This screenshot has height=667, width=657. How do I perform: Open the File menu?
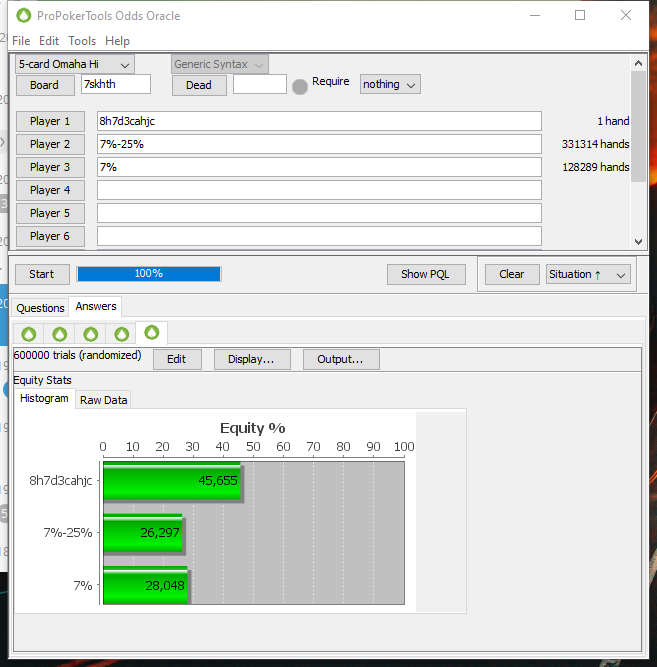click(21, 41)
